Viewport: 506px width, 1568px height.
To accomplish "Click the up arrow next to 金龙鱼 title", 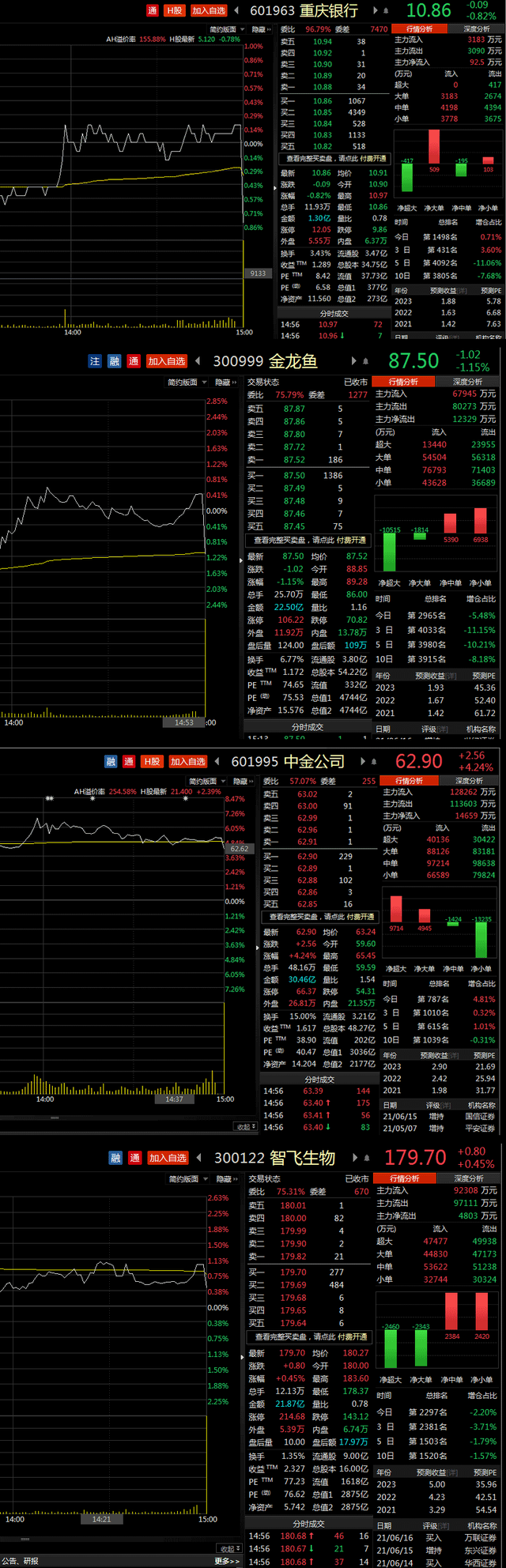I will (366, 361).
